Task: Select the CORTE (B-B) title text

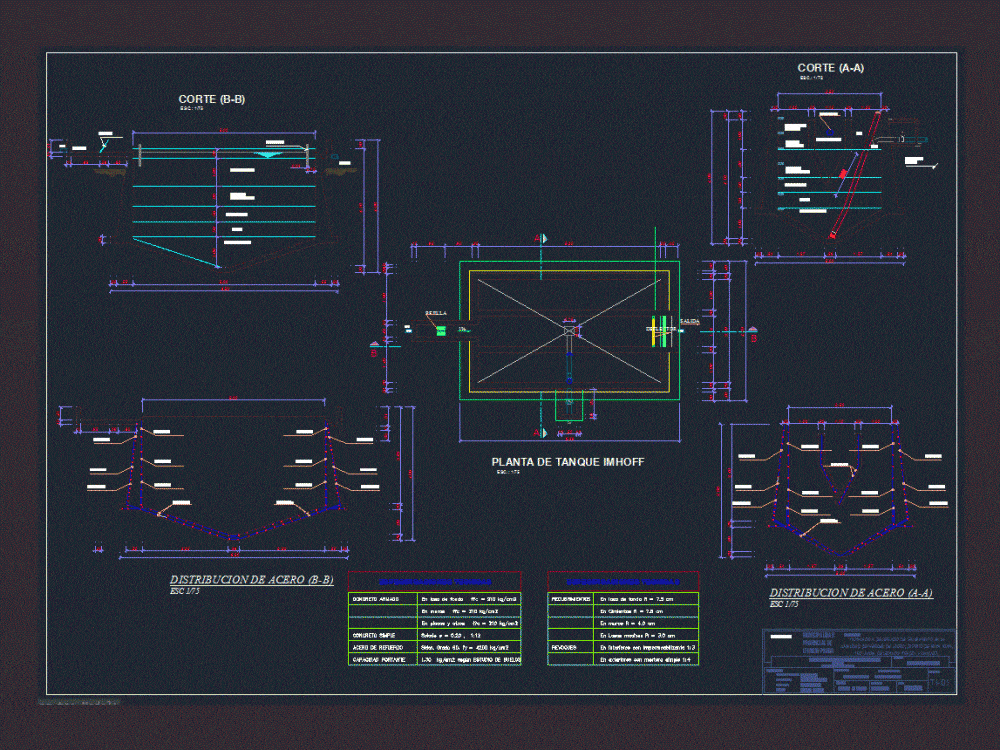Action: [x=213, y=100]
